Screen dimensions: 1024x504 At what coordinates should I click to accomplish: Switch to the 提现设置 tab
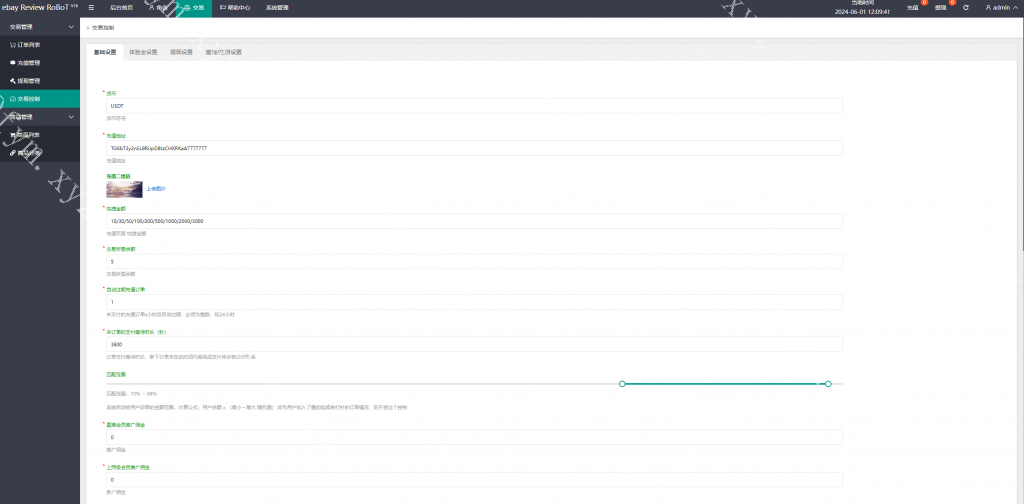point(182,52)
